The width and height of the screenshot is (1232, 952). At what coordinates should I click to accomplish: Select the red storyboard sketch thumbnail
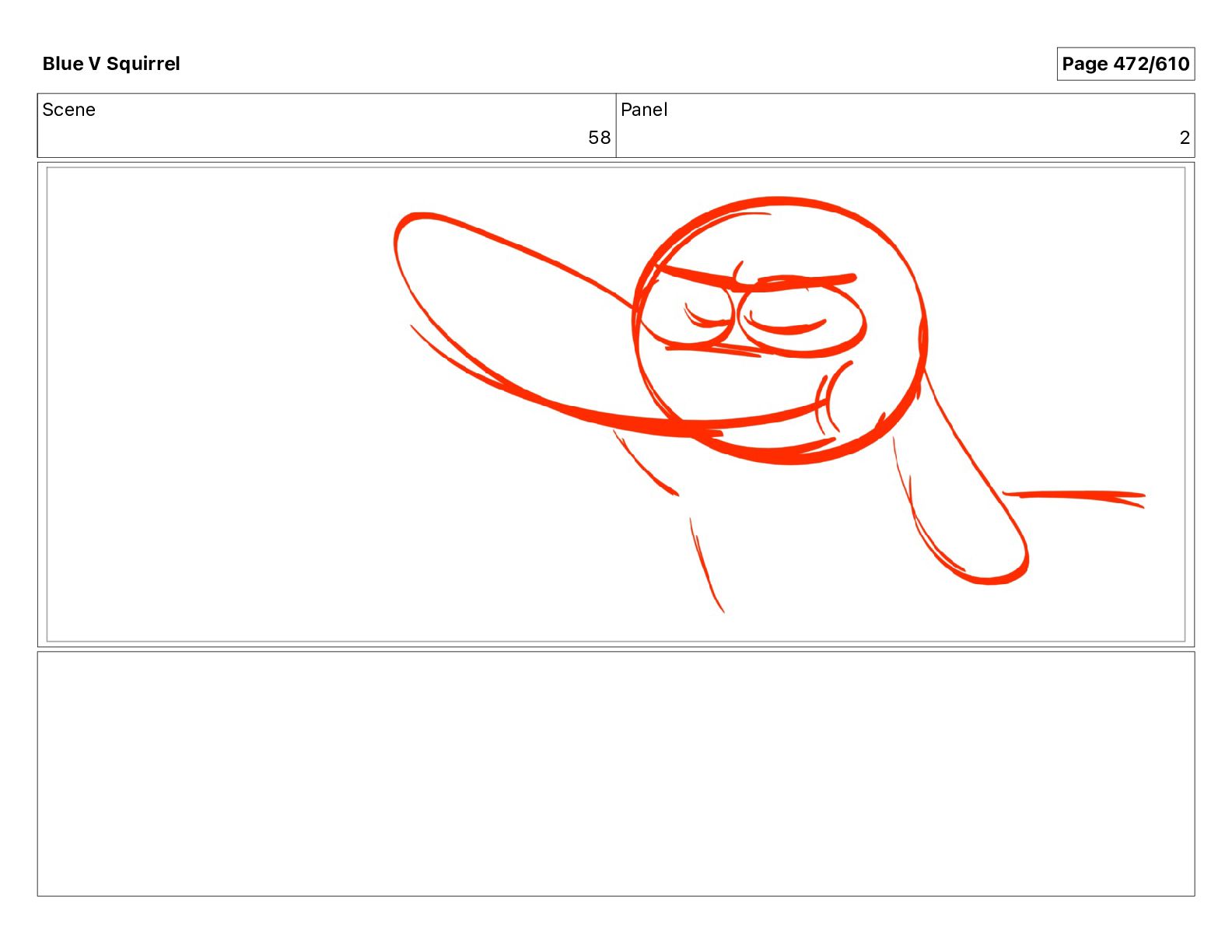(616, 404)
